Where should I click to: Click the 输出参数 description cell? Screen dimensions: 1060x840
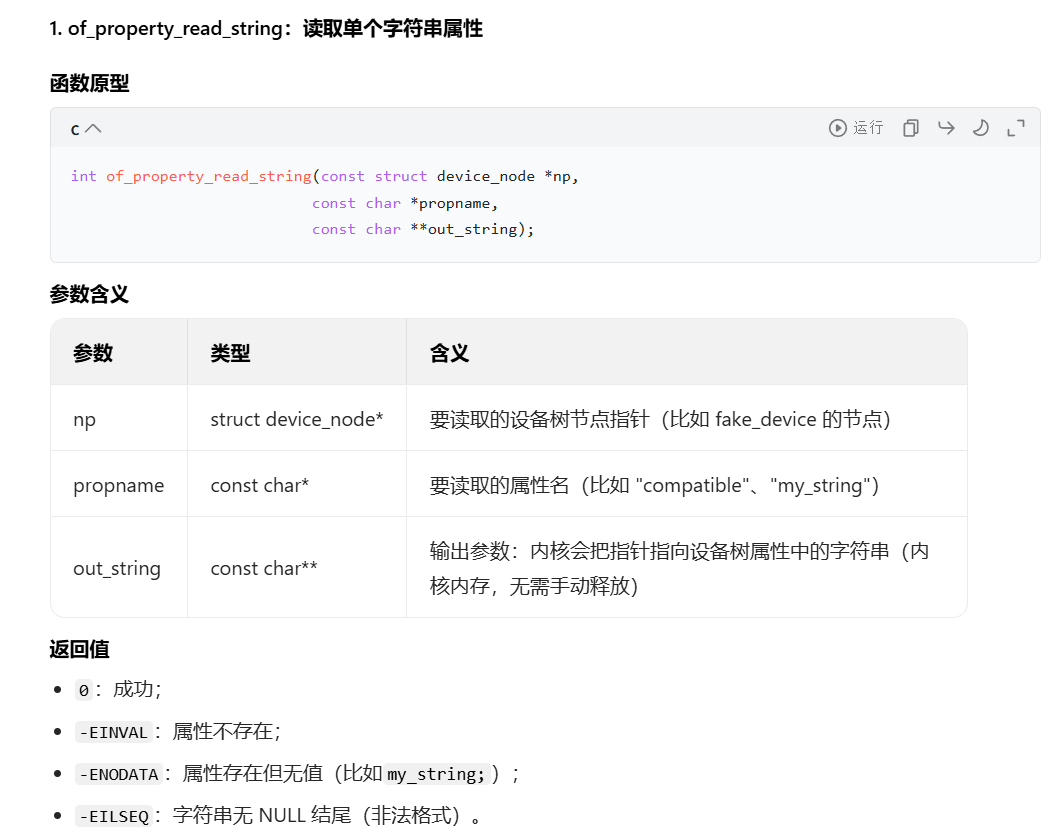[687, 568]
